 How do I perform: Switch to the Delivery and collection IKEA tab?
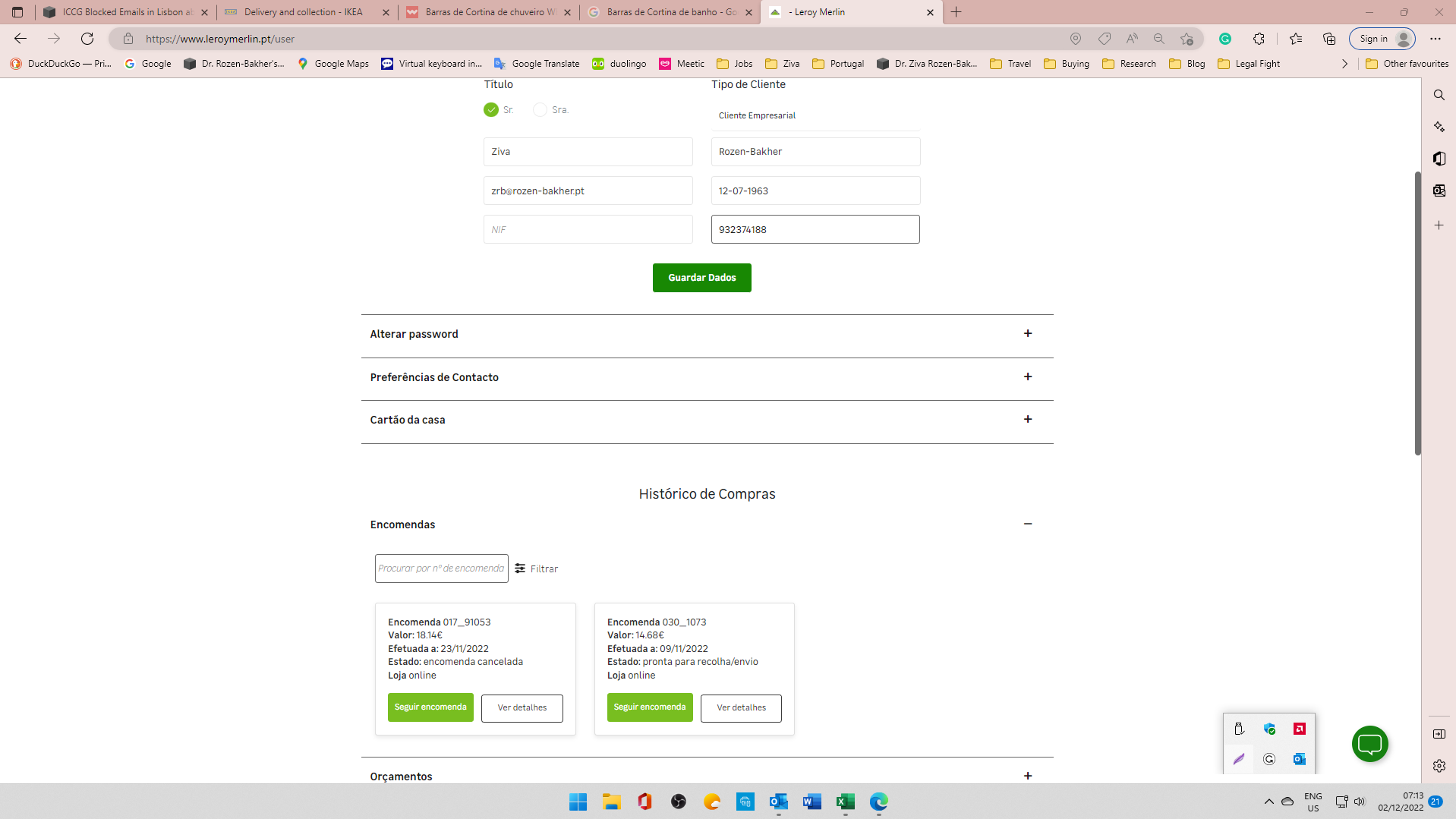pyautogui.click(x=307, y=12)
